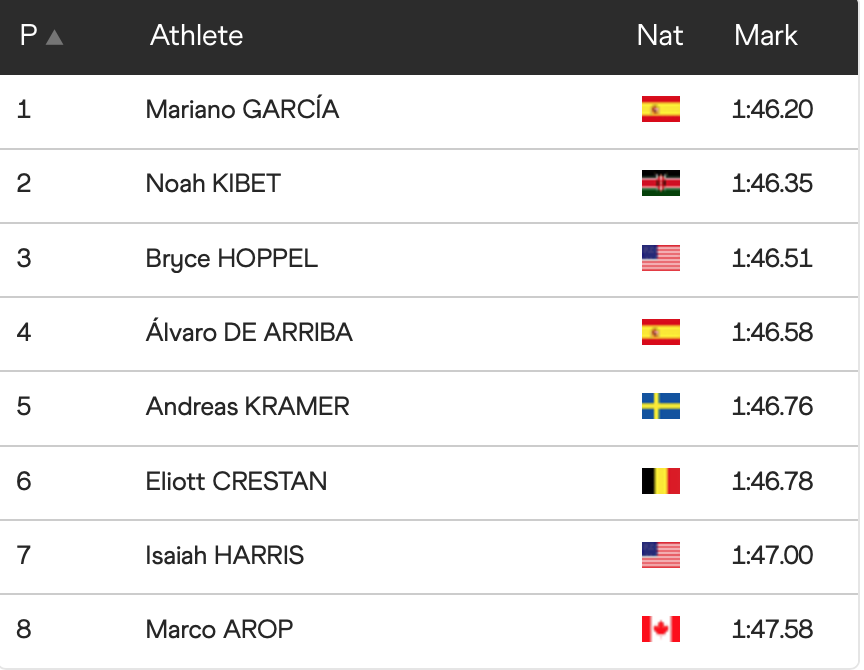
Task: Click the Mark column header
Action: point(765,36)
